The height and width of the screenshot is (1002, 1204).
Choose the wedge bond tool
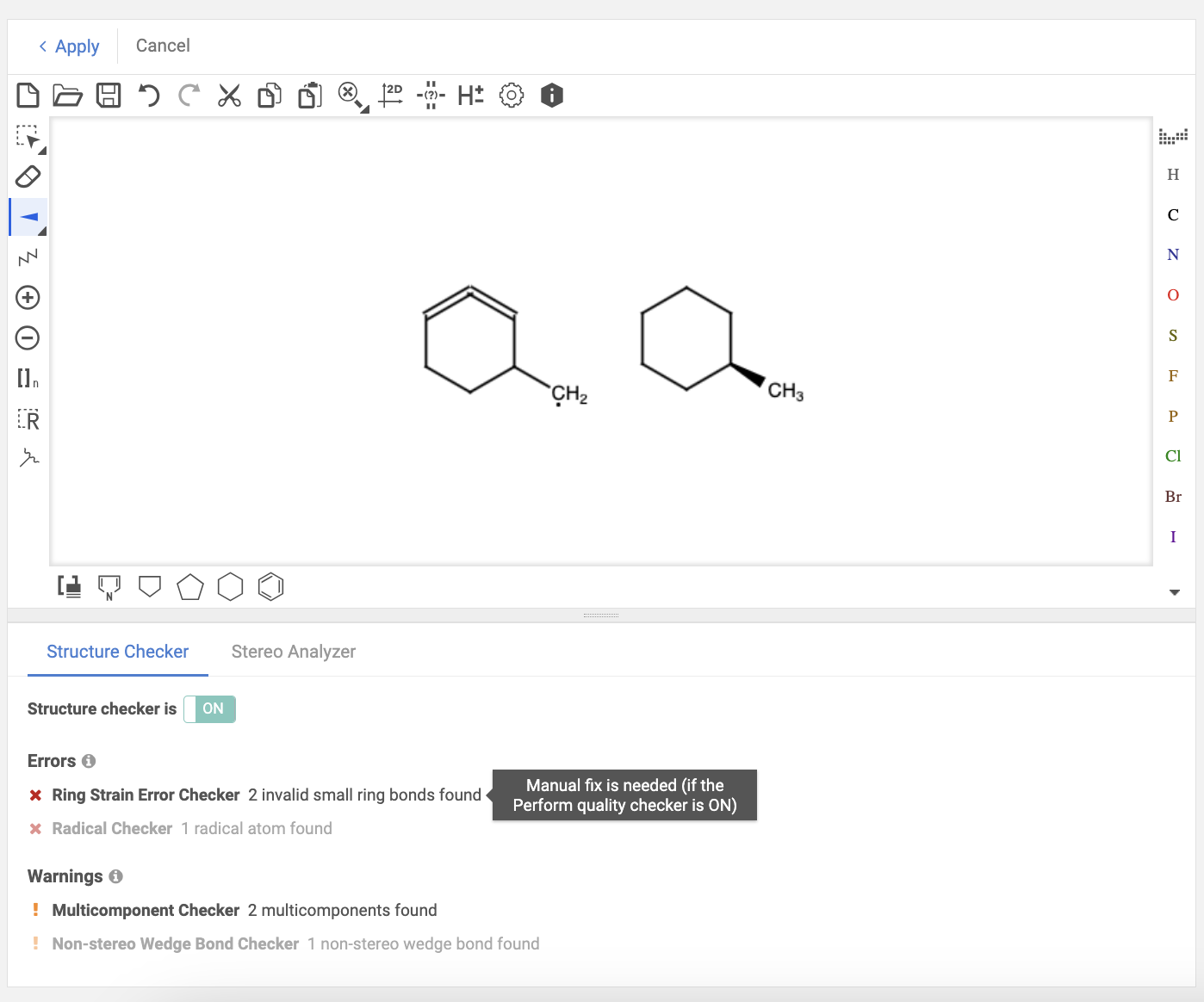click(x=28, y=216)
